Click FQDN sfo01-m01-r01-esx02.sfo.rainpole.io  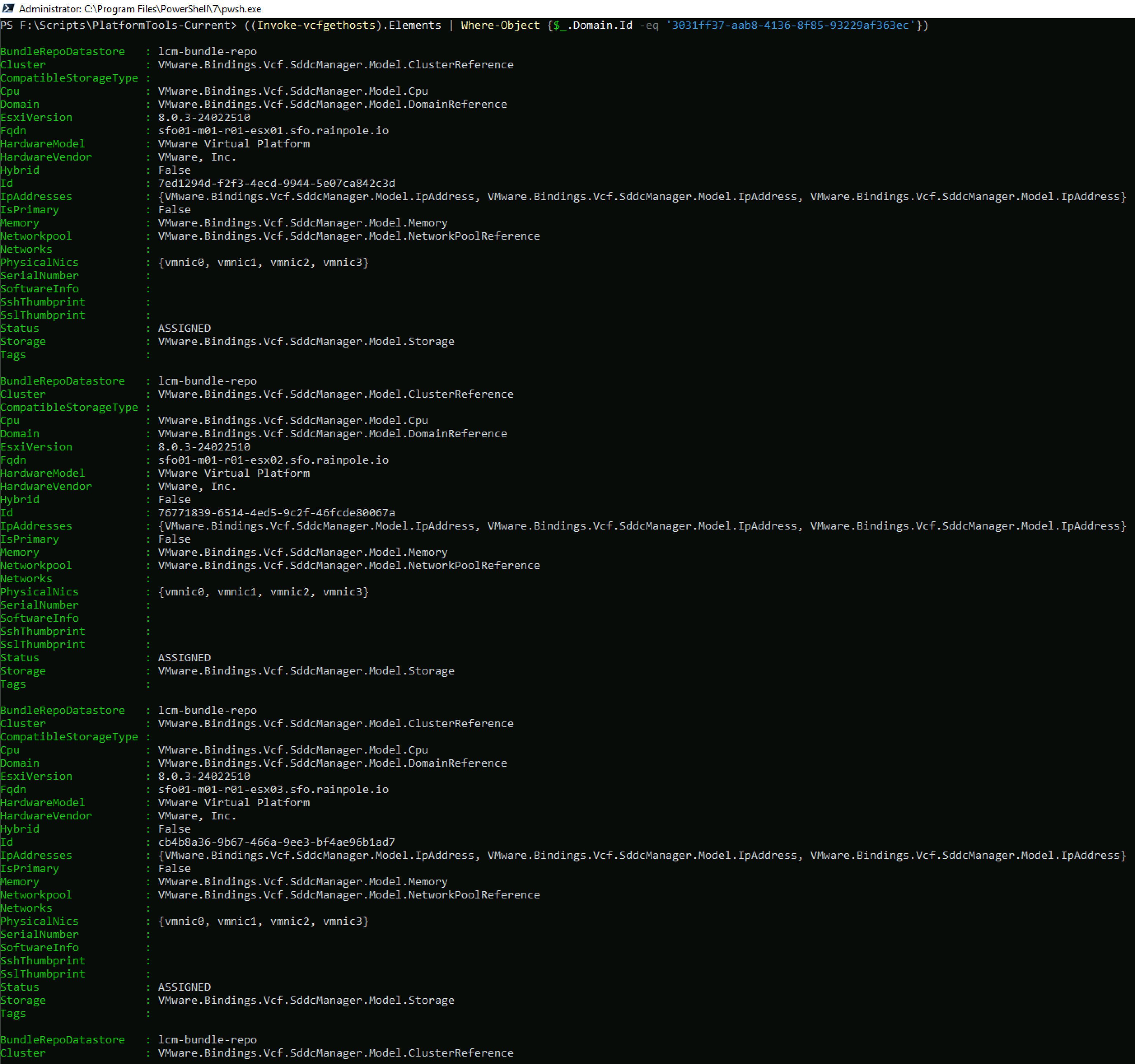[273, 460]
